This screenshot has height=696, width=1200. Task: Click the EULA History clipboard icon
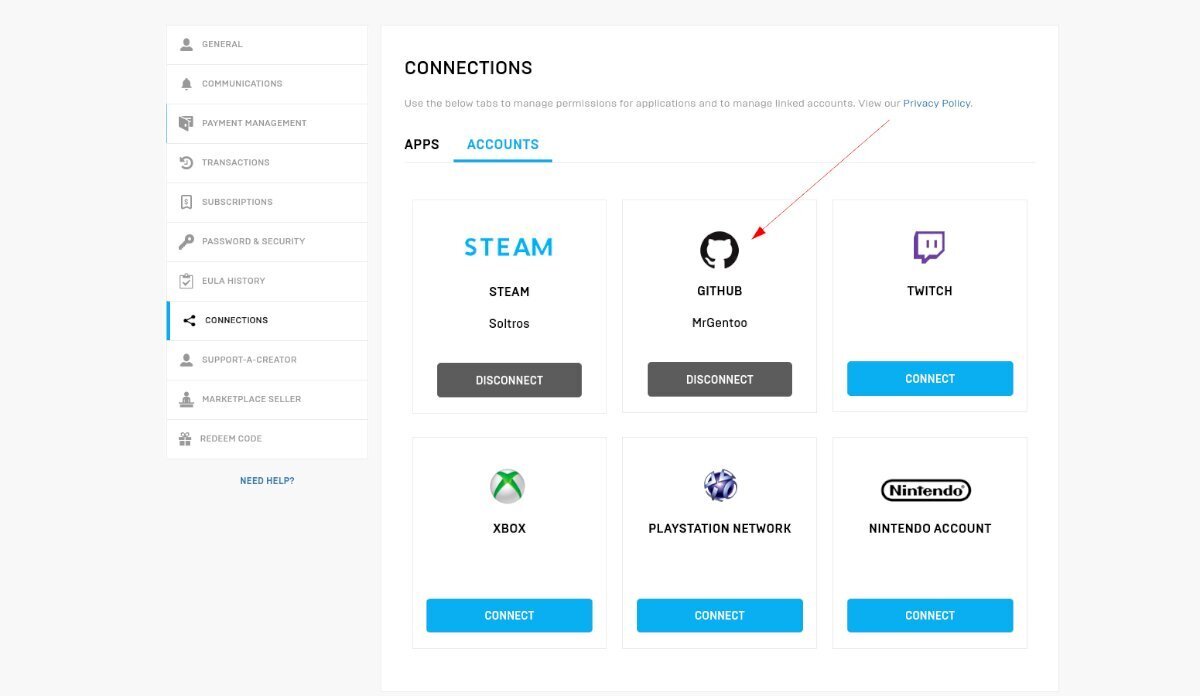[186, 281]
